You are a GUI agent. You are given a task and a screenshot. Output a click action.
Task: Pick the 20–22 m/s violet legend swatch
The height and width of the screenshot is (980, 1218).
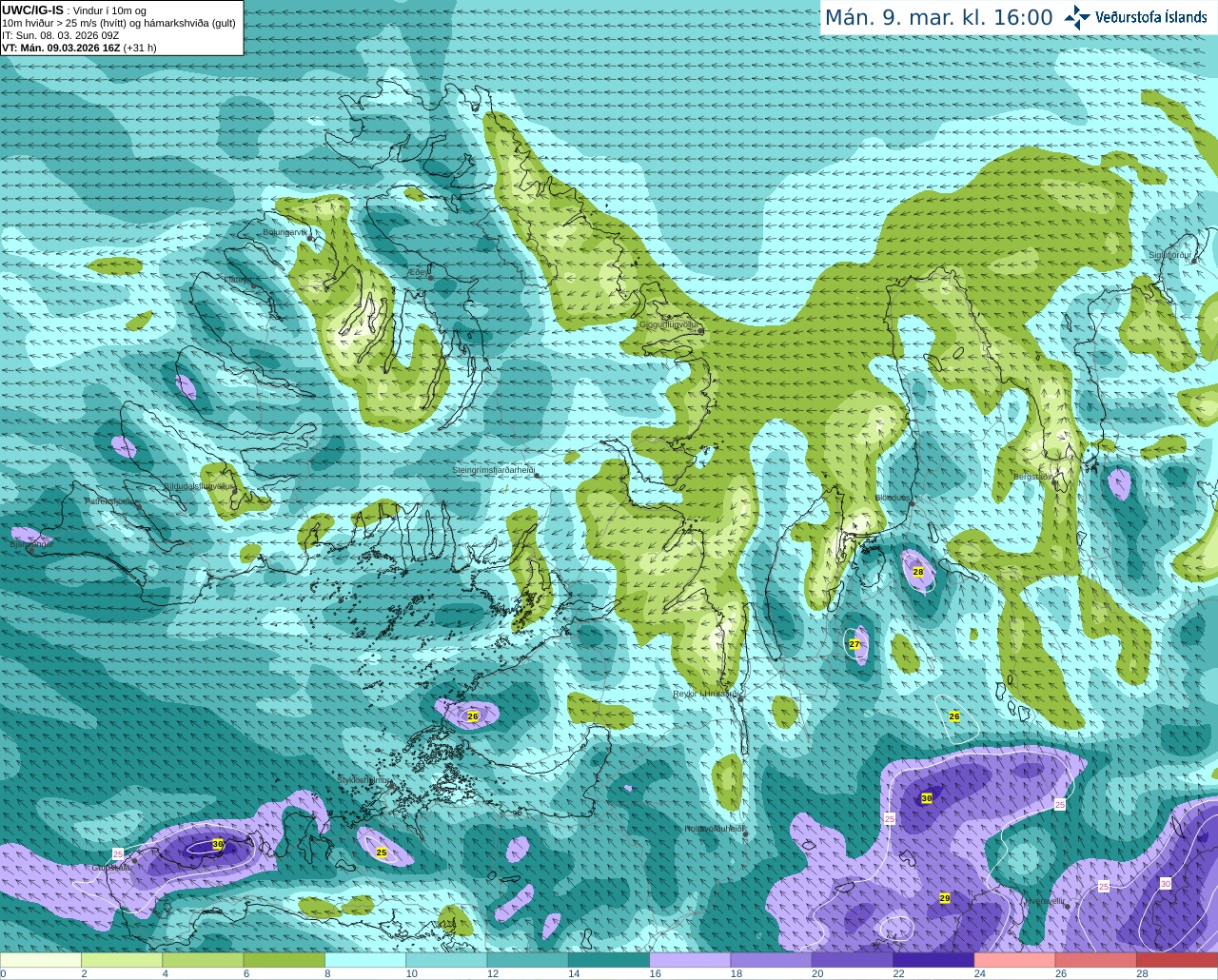(x=853, y=960)
